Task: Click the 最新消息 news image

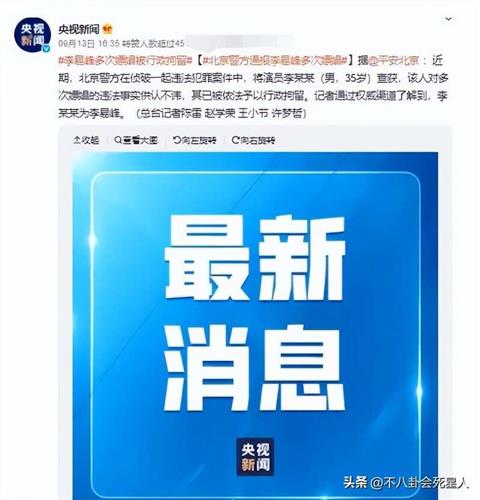Action: click(x=255, y=326)
